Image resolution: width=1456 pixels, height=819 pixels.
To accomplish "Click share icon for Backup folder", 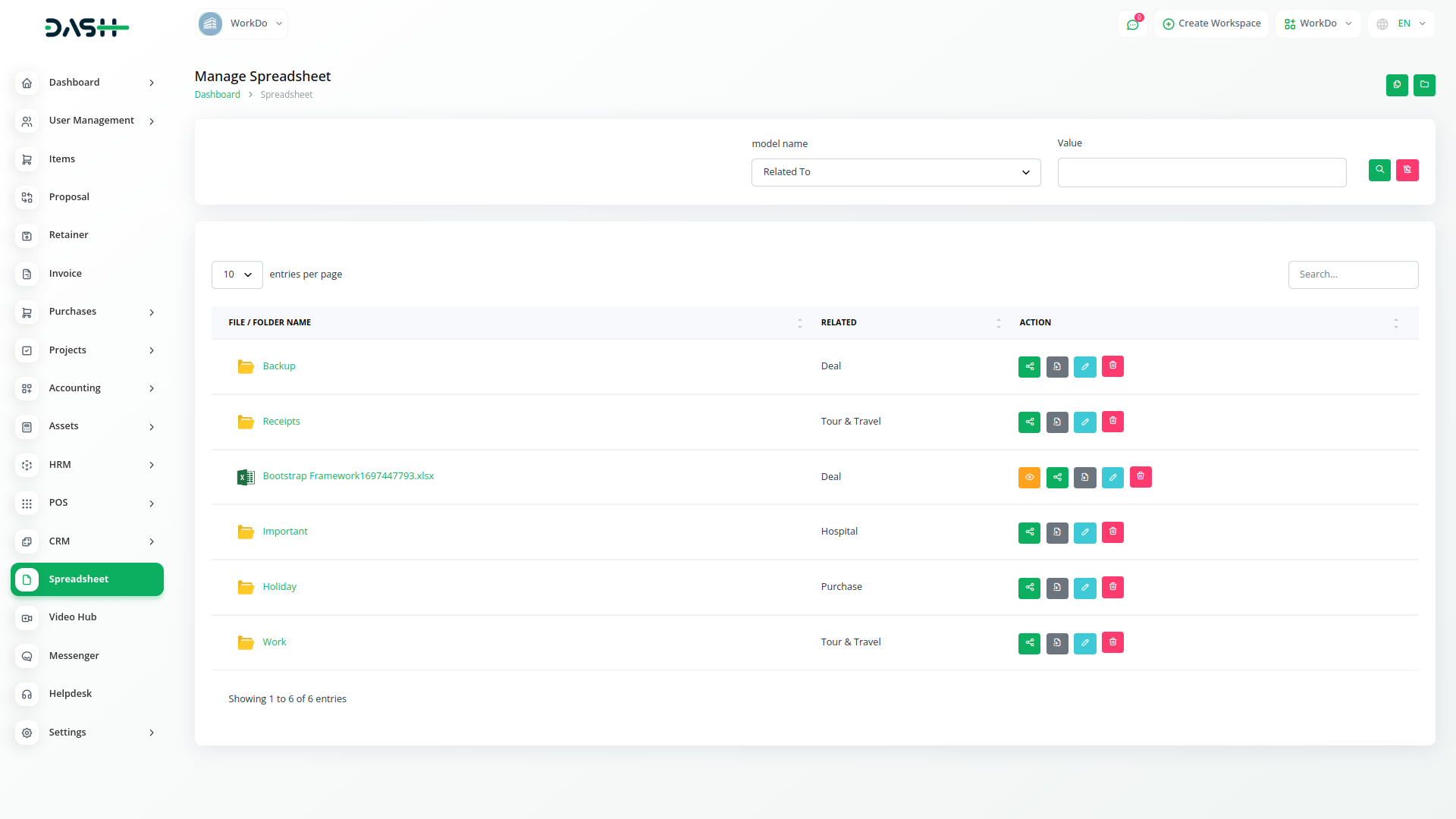I will click(1029, 367).
